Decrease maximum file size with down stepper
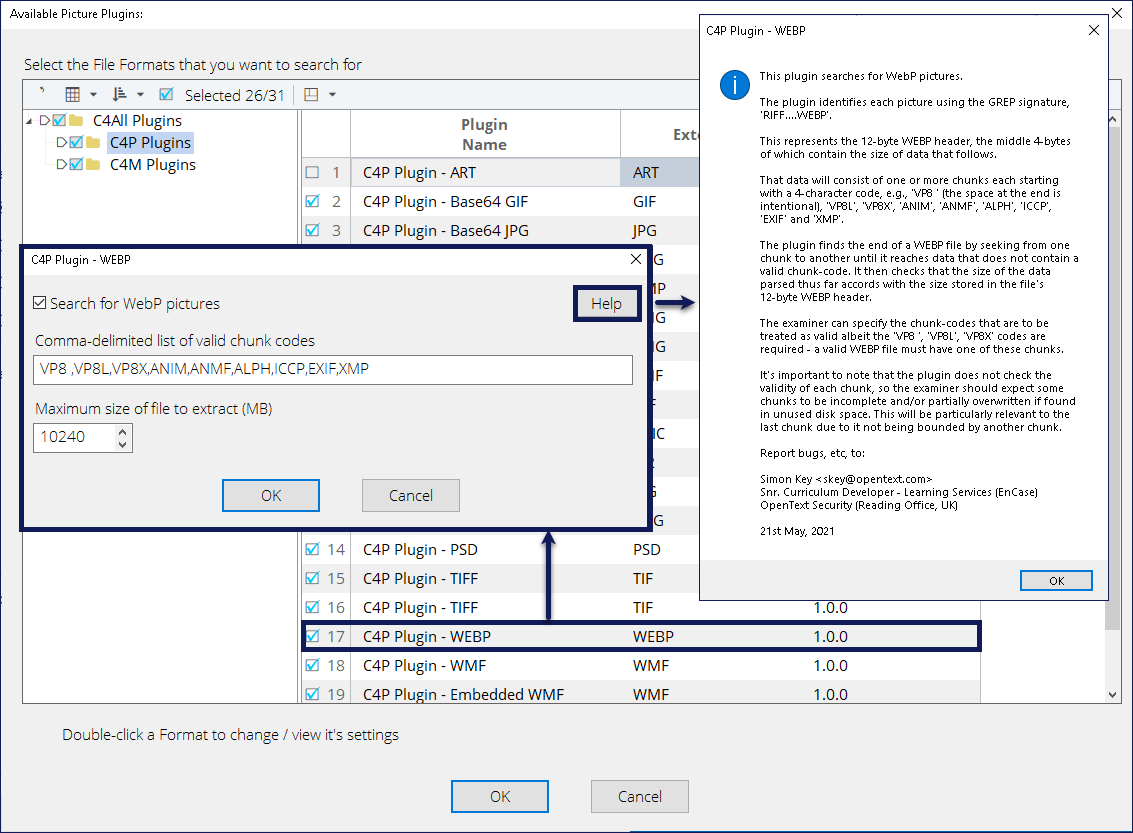1133x833 pixels. tap(122, 444)
